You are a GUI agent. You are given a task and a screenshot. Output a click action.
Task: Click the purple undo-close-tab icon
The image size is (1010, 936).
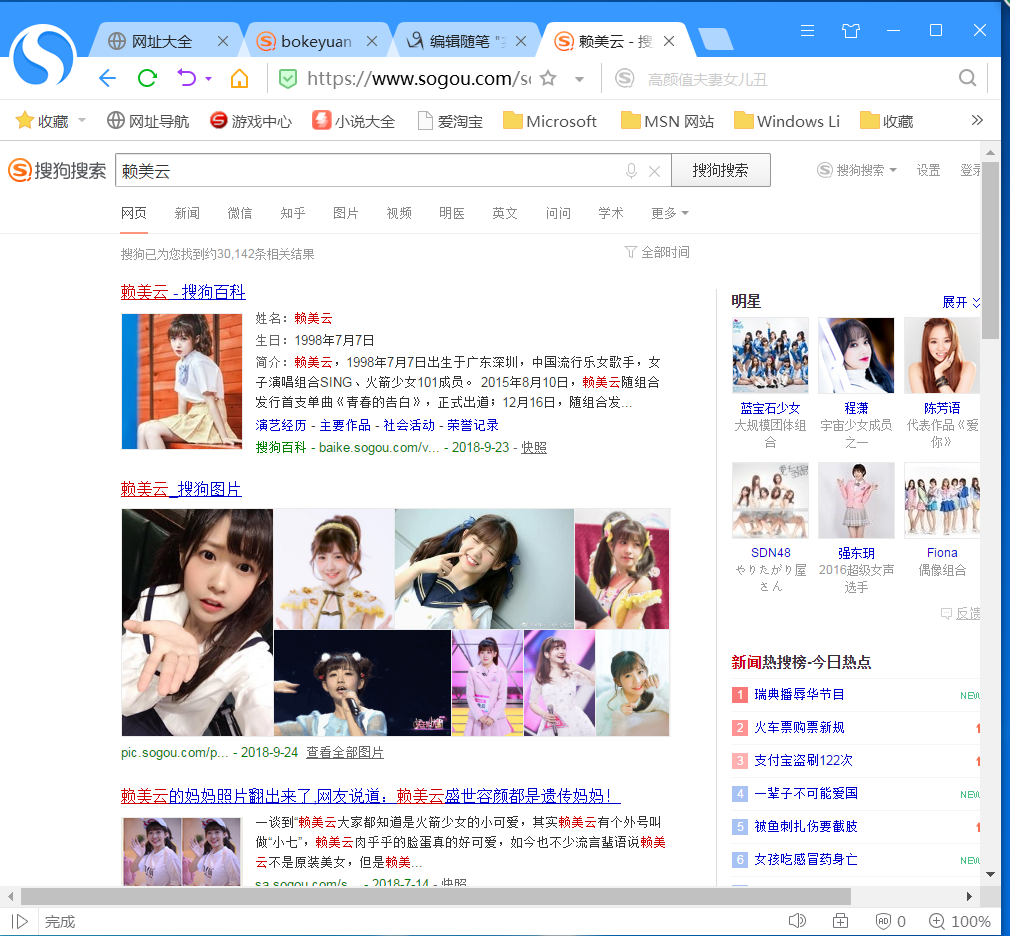[x=187, y=79]
